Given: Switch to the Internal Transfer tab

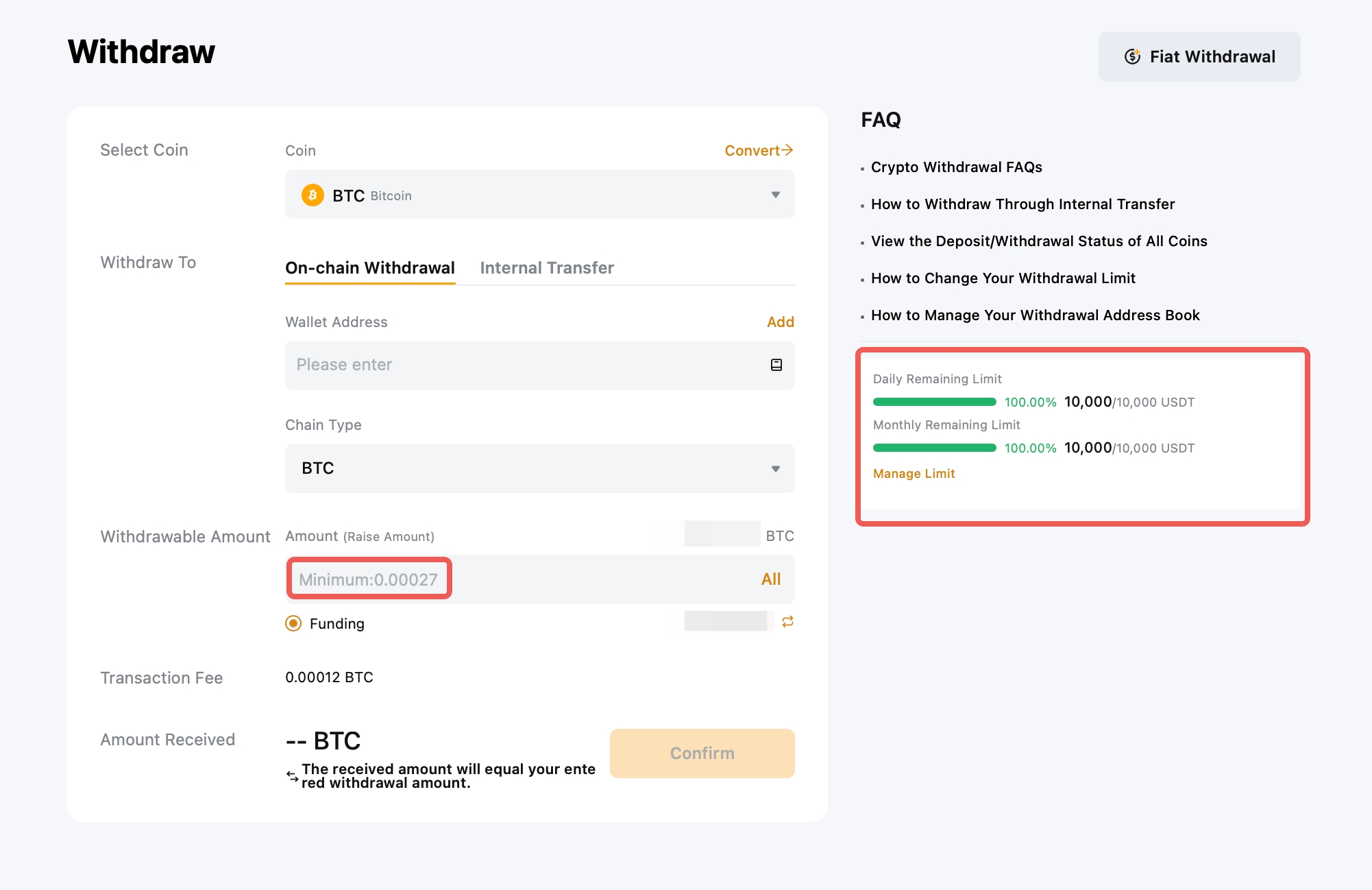Looking at the screenshot, I should [546, 268].
